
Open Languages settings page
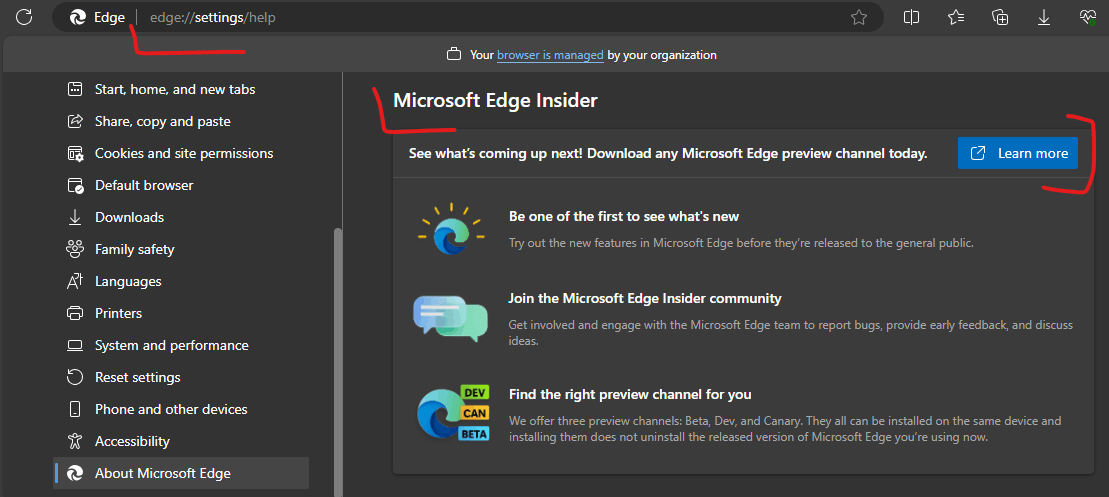coord(181,281)
